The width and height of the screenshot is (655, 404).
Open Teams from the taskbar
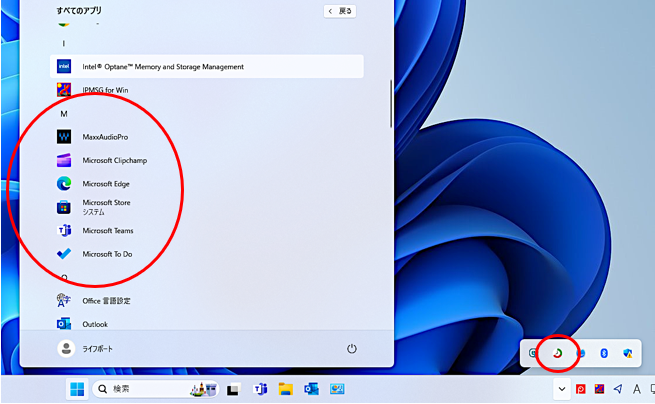click(260, 389)
